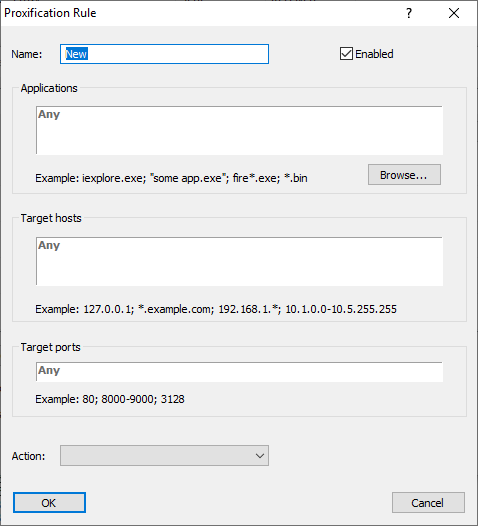This screenshot has height=526, width=478.
Task: Click the Target hosts group label
Action: tap(51, 218)
